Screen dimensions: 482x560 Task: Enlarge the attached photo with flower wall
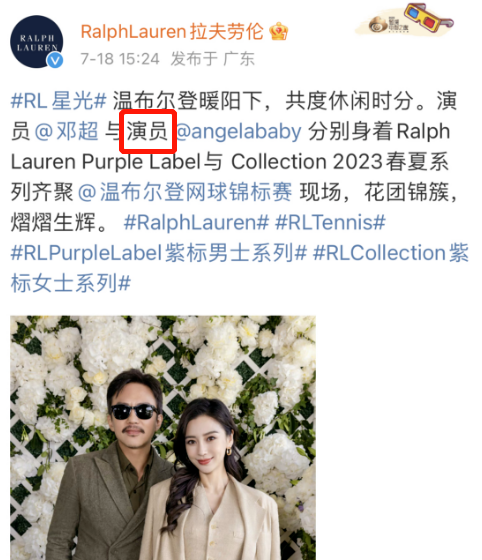point(163,438)
